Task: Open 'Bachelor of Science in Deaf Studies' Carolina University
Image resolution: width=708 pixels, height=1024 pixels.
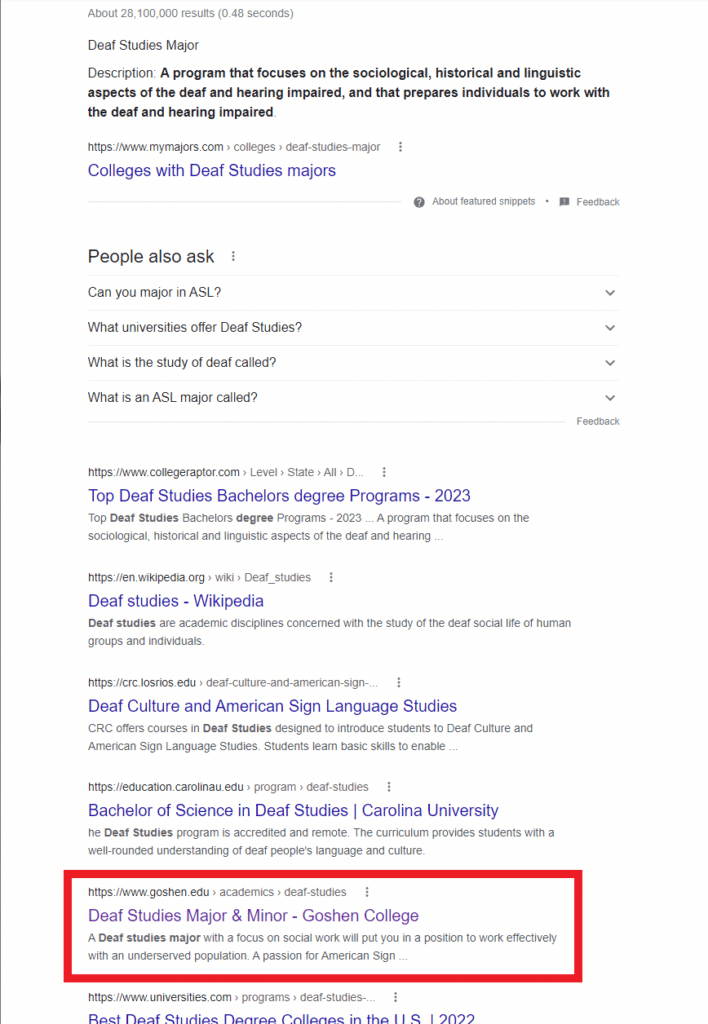Action: (x=293, y=810)
